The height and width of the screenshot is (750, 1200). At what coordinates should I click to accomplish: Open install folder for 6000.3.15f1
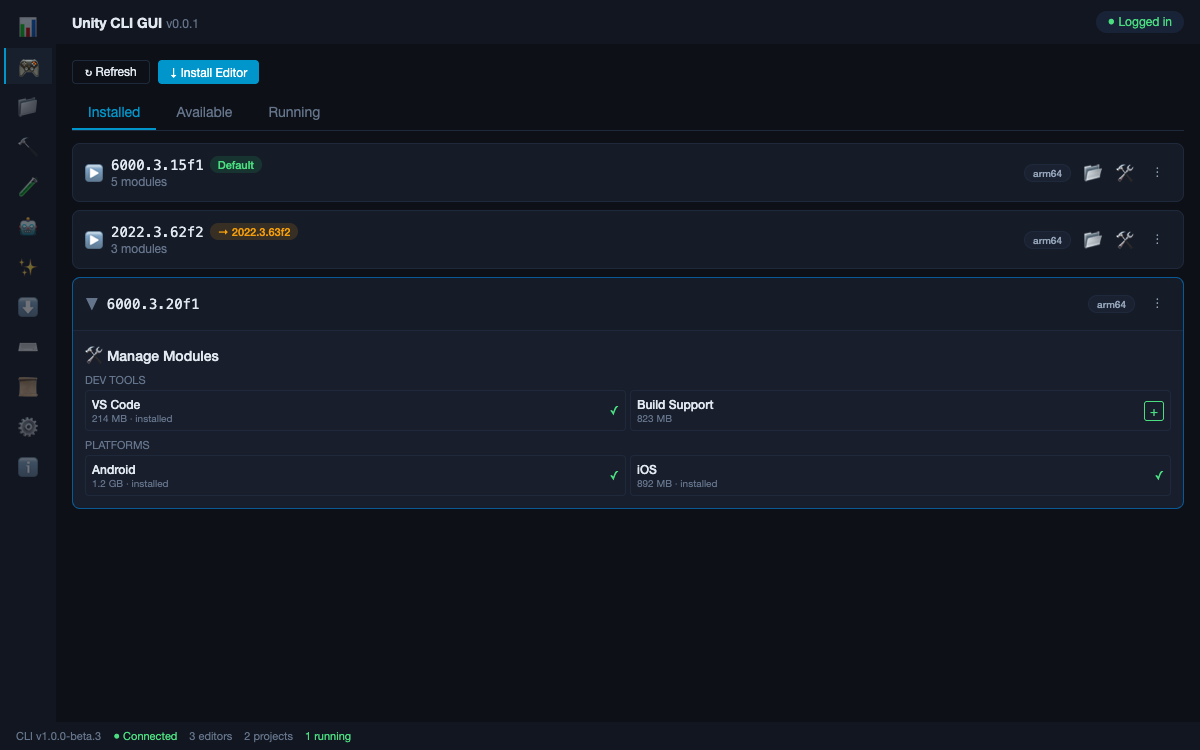pyautogui.click(x=1093, y=173)
